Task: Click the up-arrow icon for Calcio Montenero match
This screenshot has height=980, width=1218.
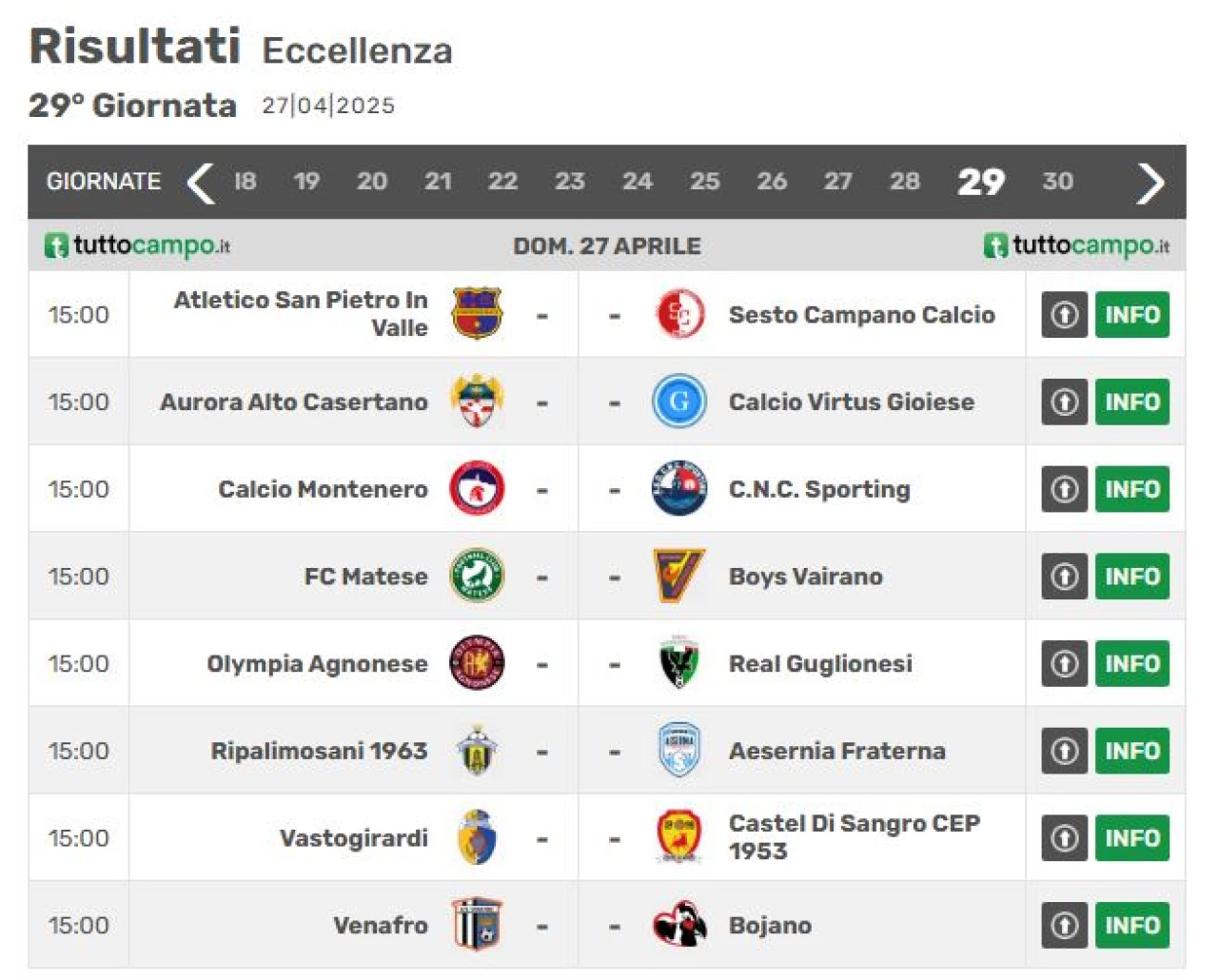Action: 1064,489
